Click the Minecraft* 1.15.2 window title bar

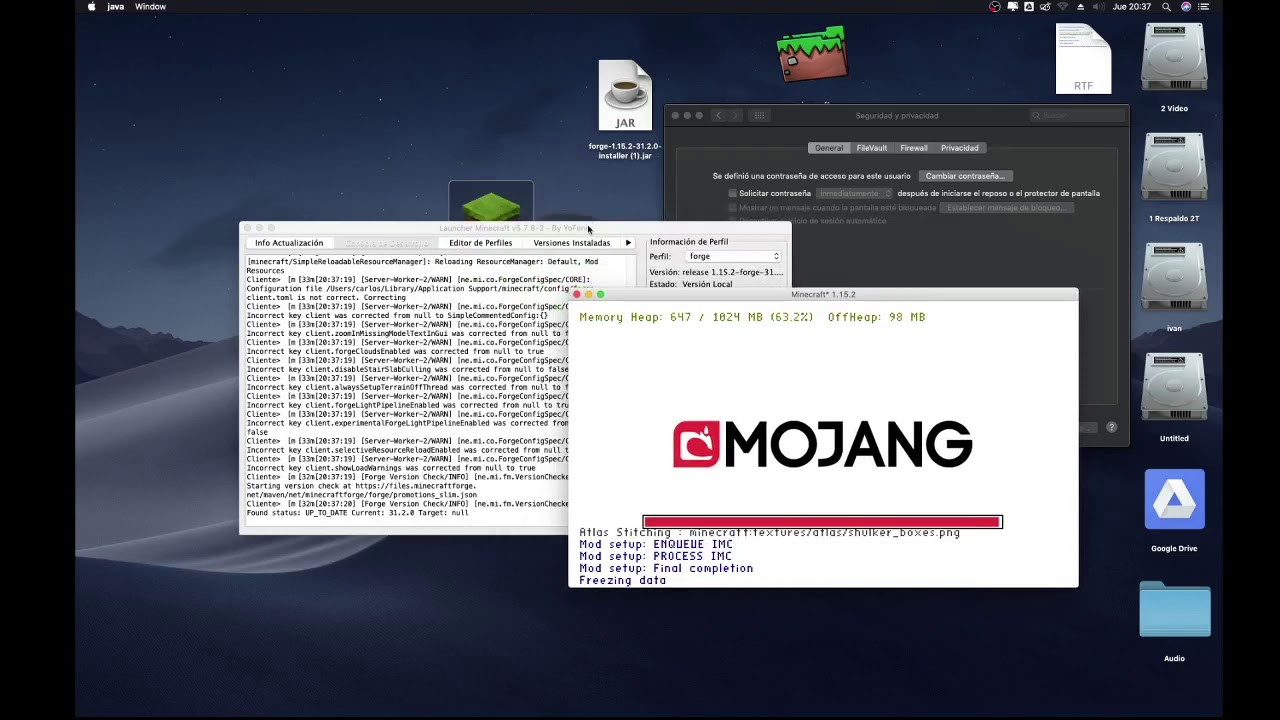(x=823, y=294)
